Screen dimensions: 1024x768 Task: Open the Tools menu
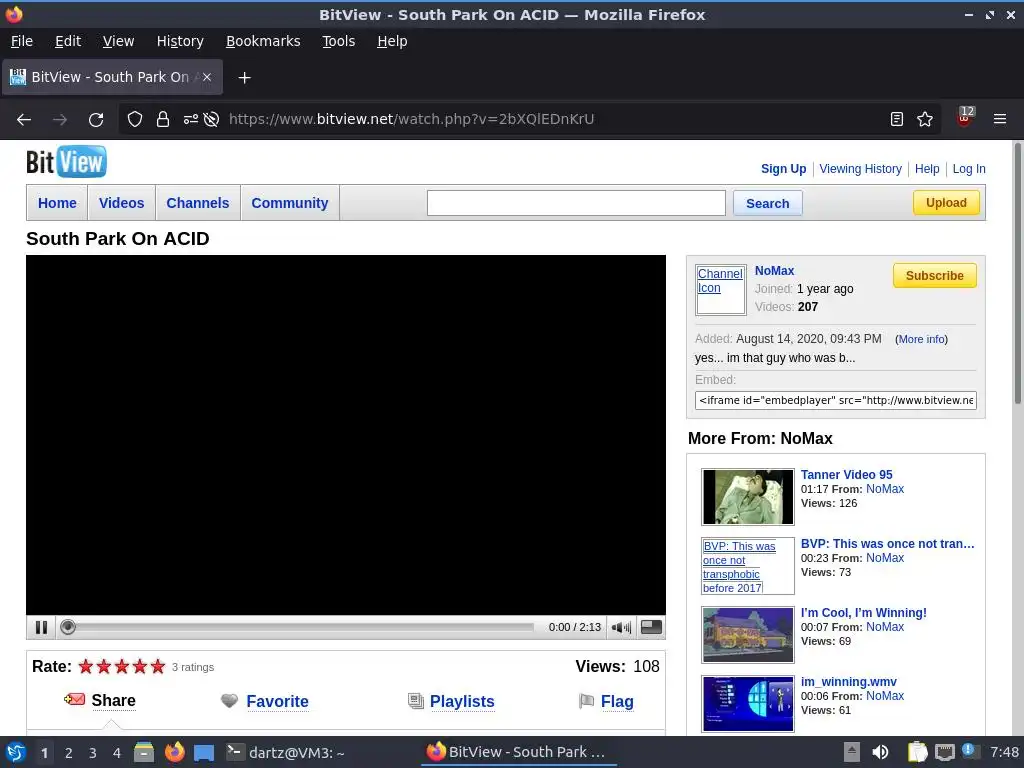click(338, 41)
